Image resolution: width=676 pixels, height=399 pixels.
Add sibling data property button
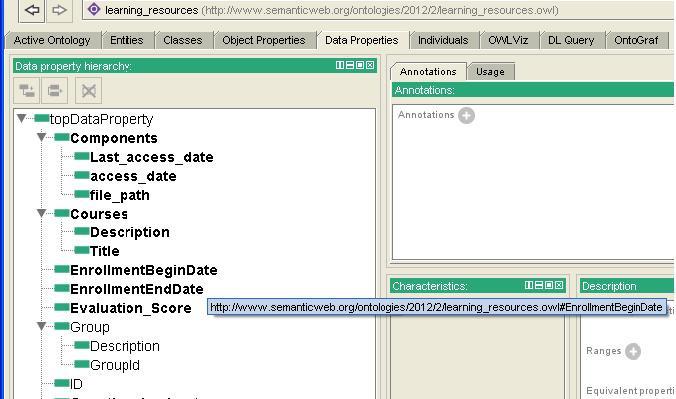pyautogui.click(x=54, y=91)
